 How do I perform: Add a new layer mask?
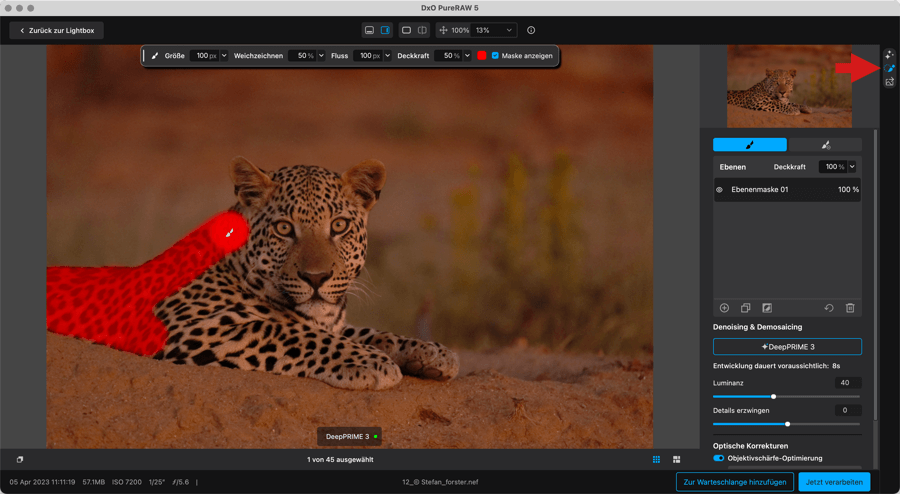(724, 308)
